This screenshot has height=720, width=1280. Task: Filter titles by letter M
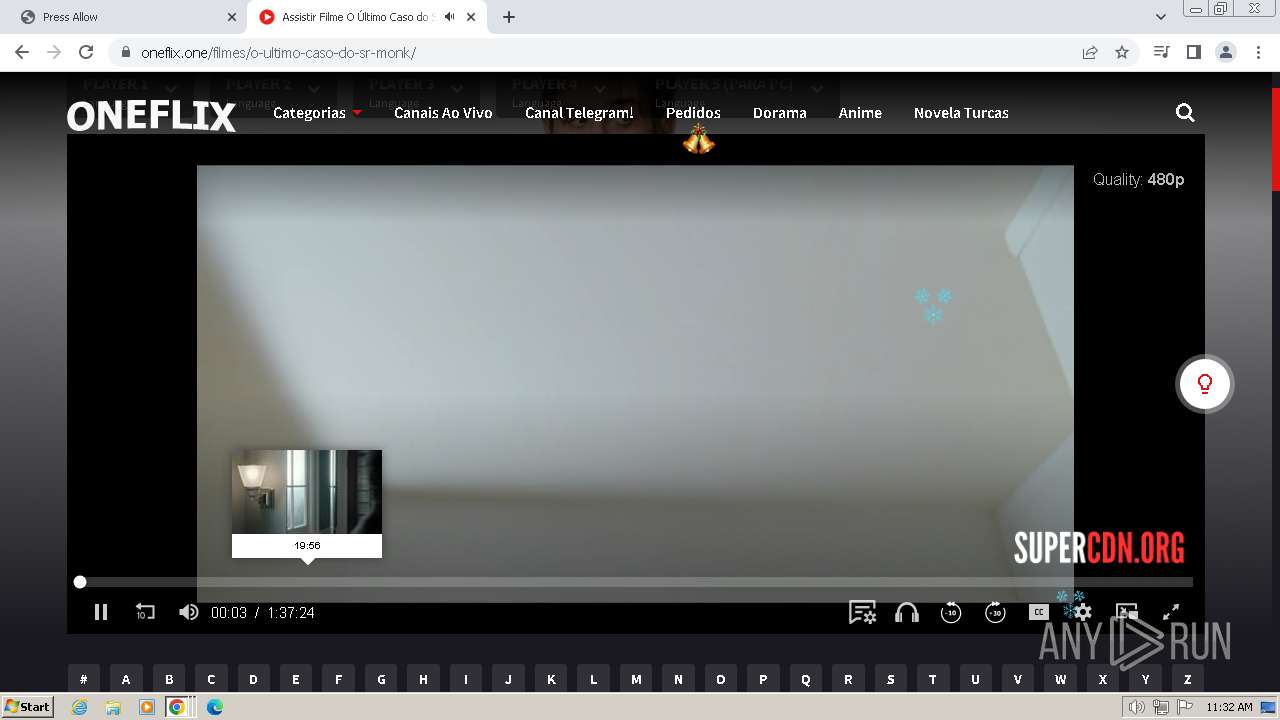tap(636, 679)
